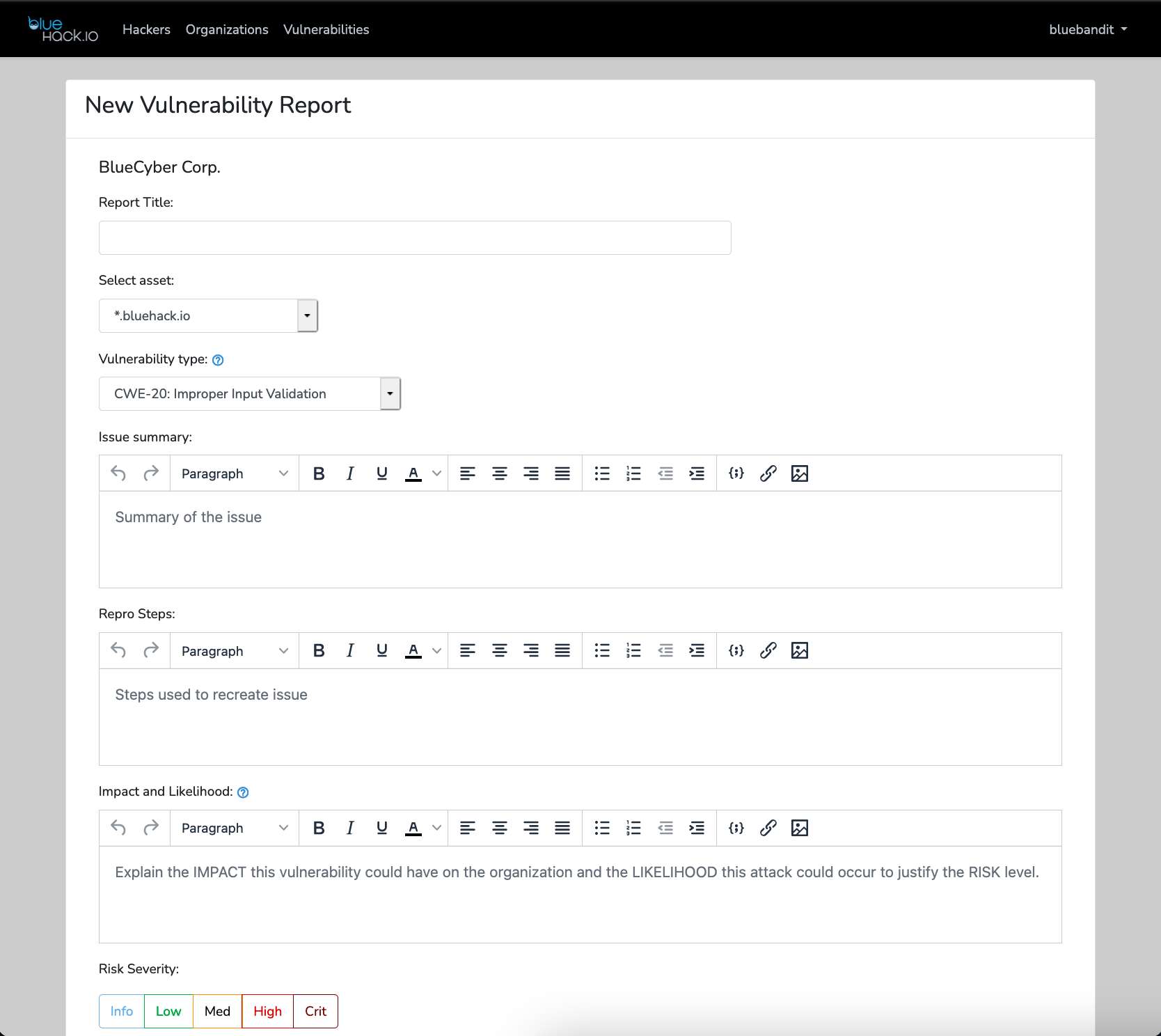
Task: Click Bold in Issue summary toolbar
Action: coord(319,473)
